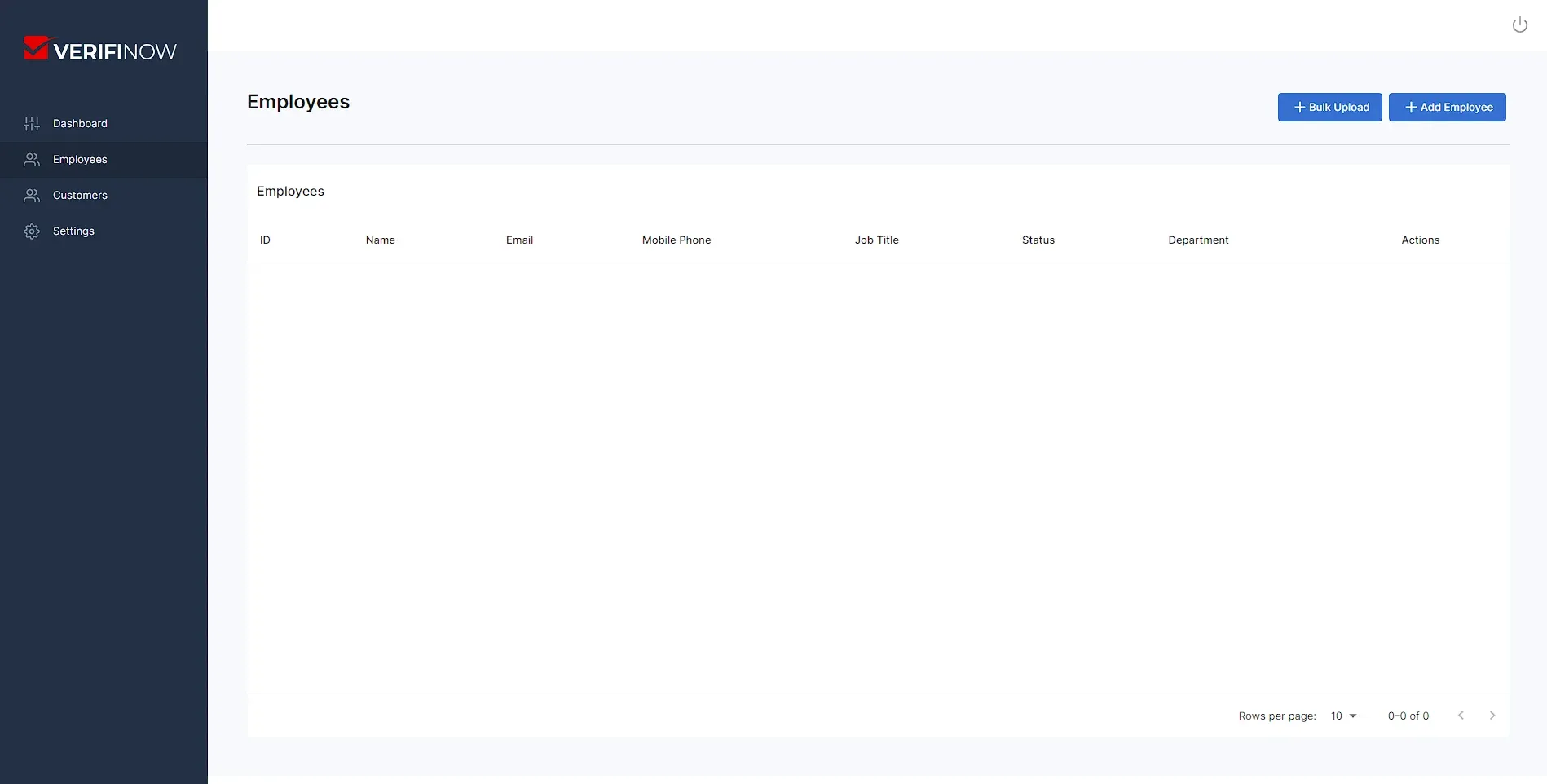Image resolution: width=1547 pixels, height=784 pixels.
Task: Click the next page arrow
Action: [x=1492, y=715]
